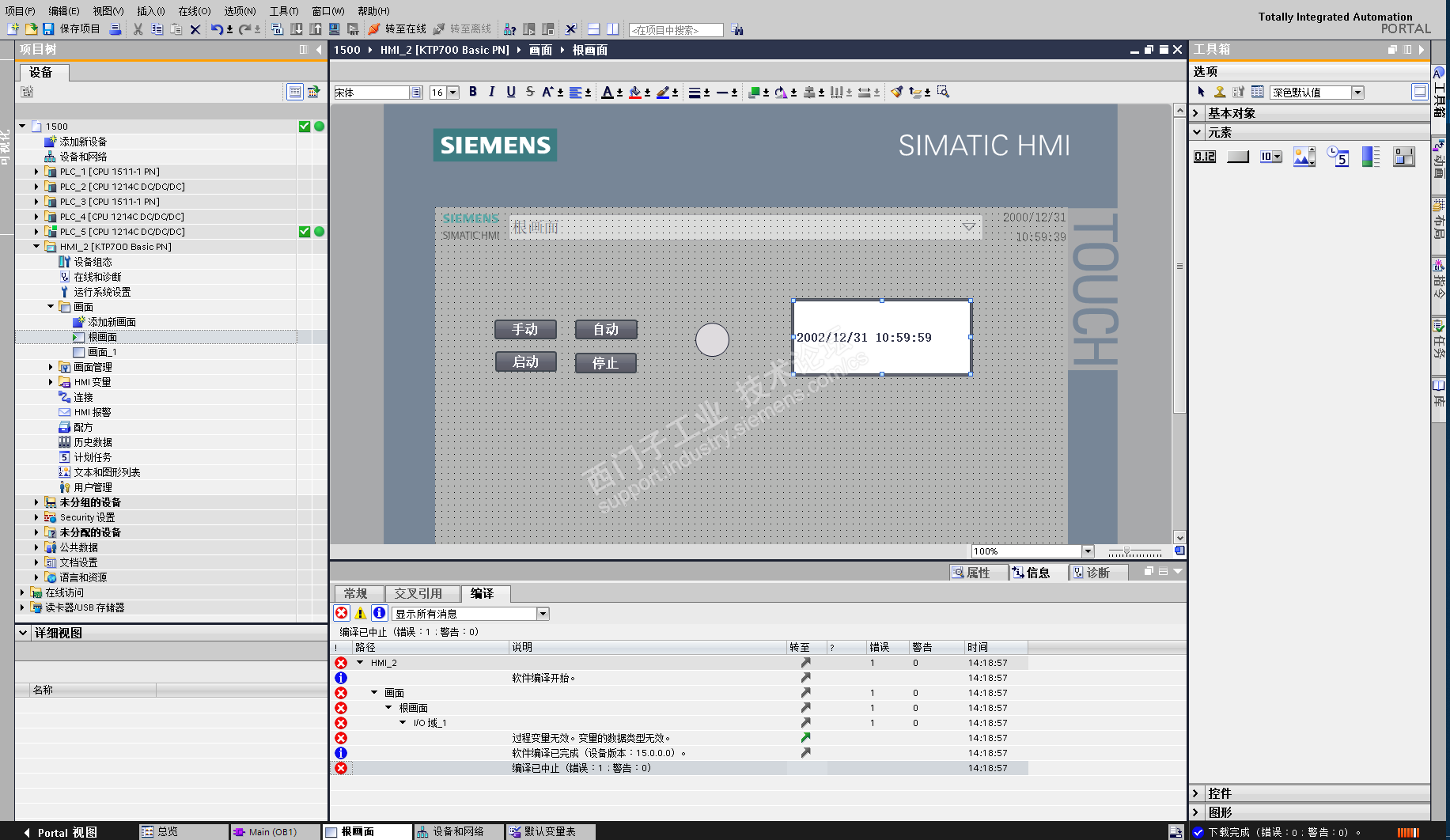Apply strikethrough formatting

pos(530,92)
